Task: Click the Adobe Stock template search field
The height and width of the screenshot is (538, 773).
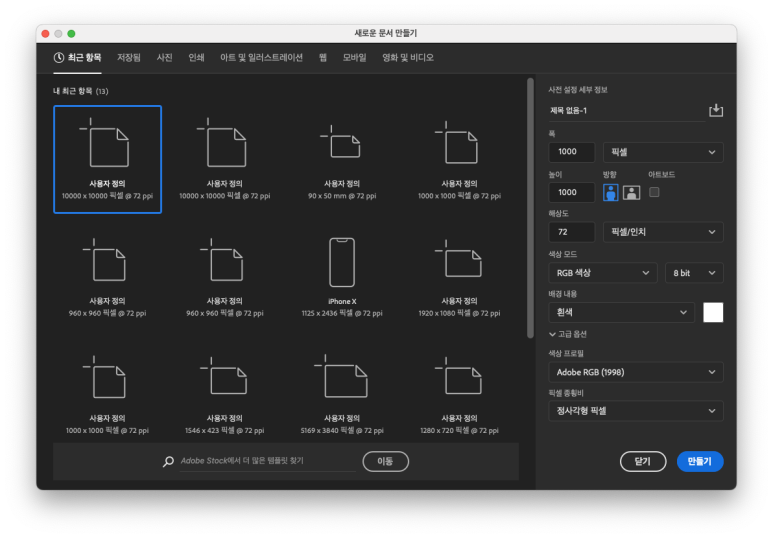Action: coord(267,461)
